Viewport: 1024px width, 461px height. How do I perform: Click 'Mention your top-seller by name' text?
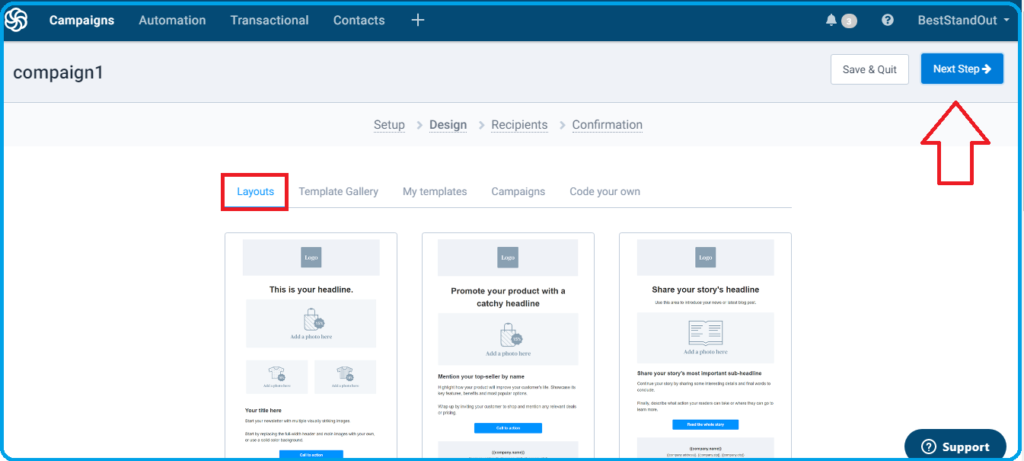[481, 377]
